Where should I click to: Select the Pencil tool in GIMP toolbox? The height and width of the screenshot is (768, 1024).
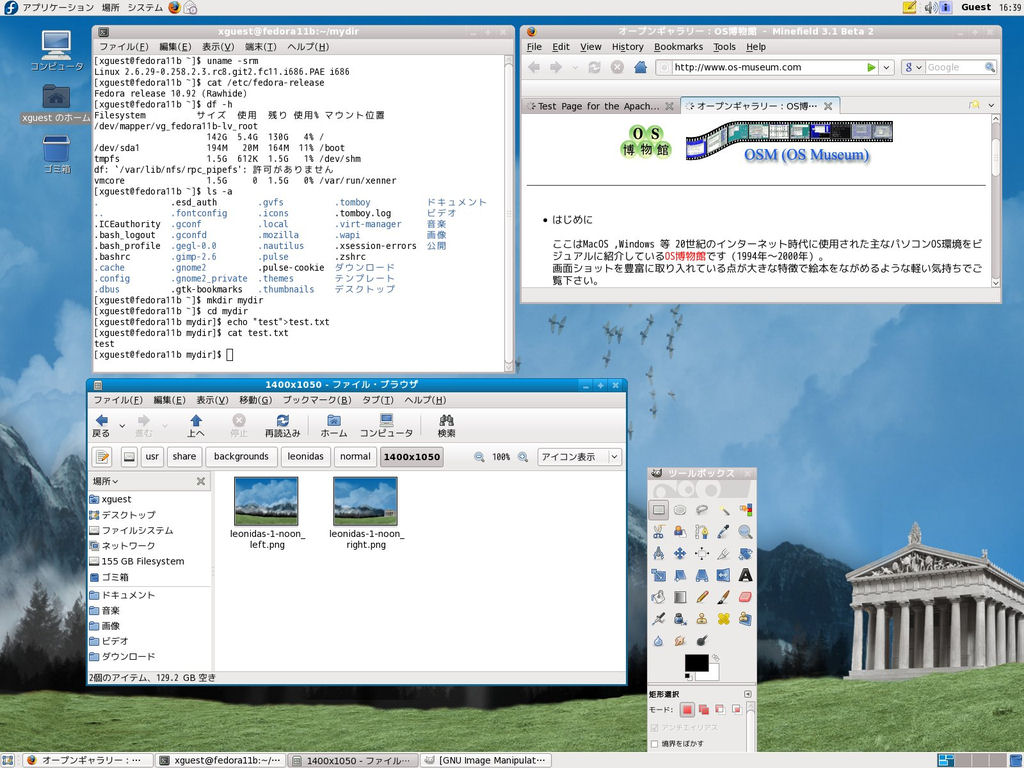702,597
